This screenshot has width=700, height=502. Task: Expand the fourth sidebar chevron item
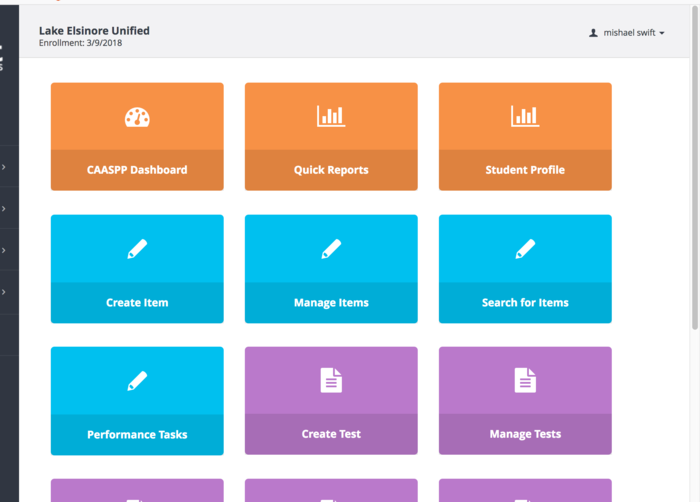click(x=5, y=292)
